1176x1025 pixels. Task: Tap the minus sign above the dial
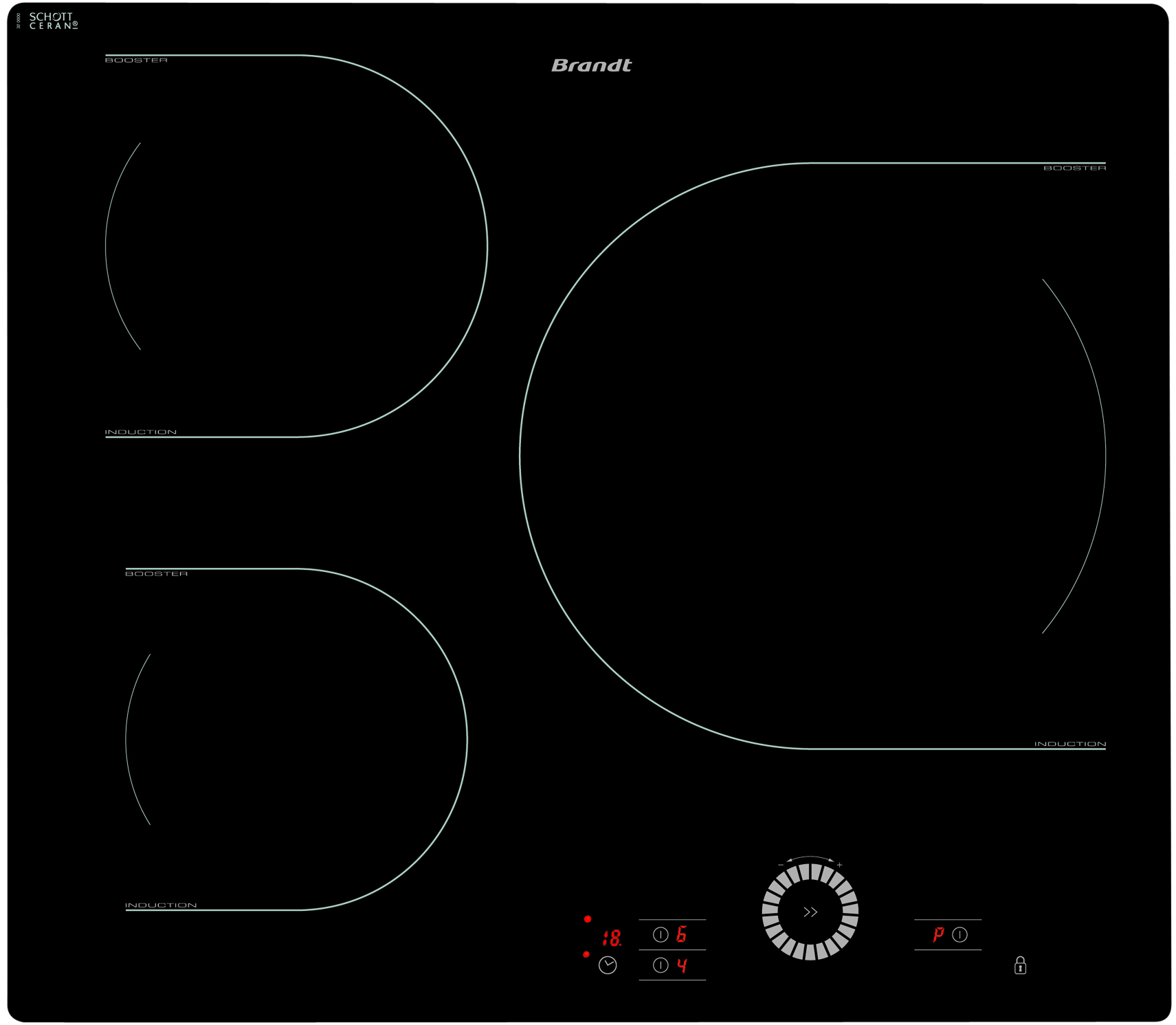click(781, 865)
